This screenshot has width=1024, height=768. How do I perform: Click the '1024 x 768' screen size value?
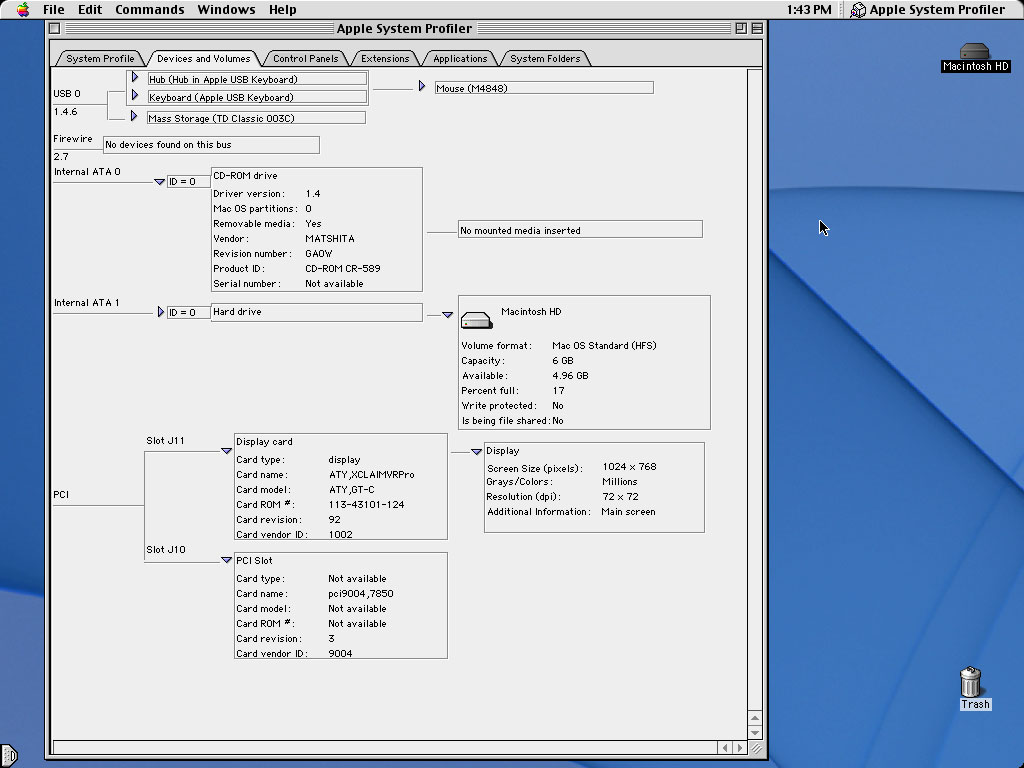630,466
